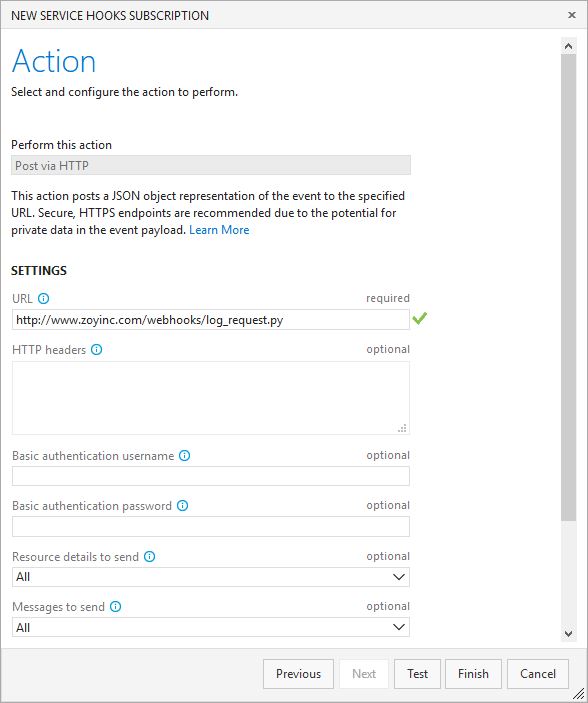
Task: Click the Test button
Action: [417, 674]
